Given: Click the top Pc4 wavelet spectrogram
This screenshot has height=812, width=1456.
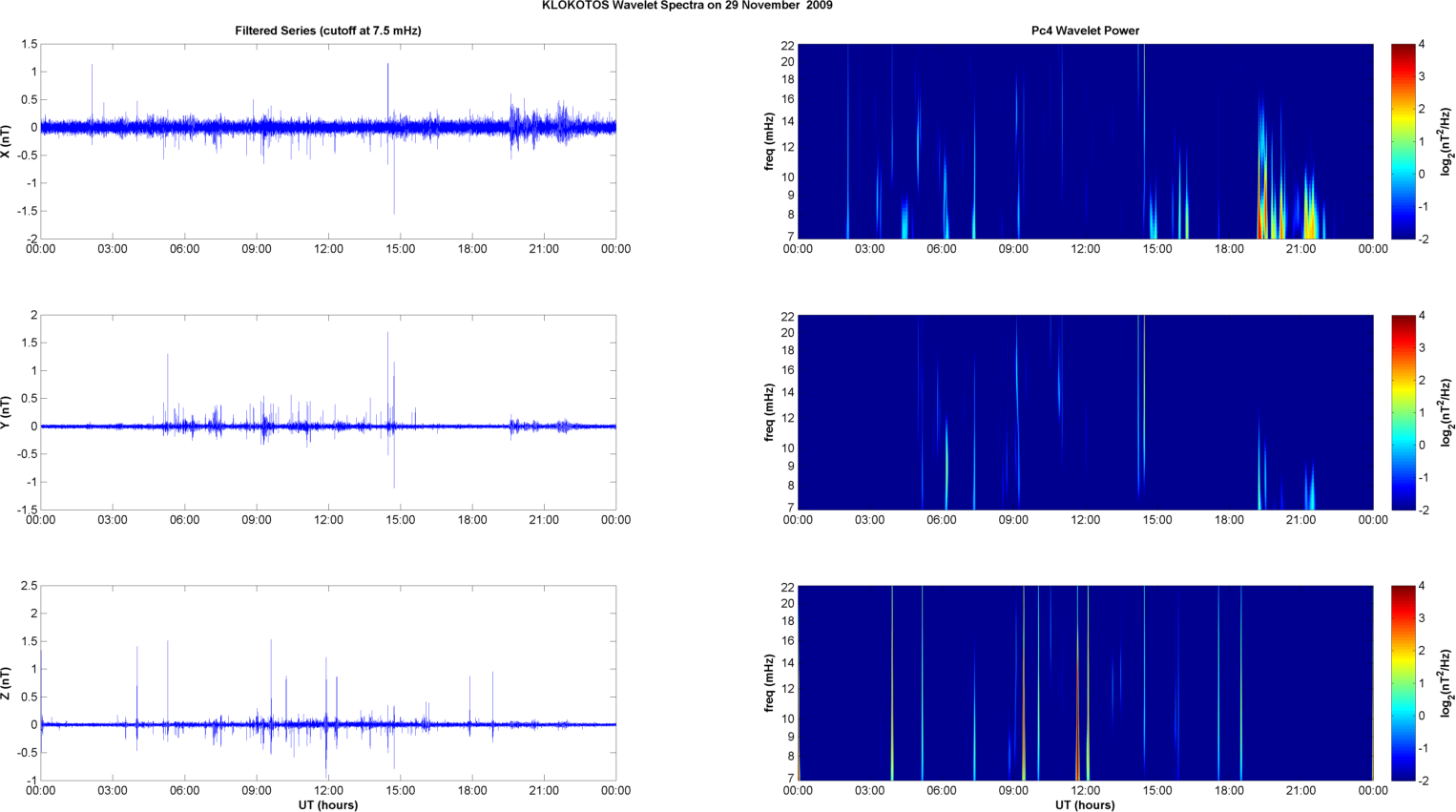Looking at the screenshot, I should coord(1085,141).
